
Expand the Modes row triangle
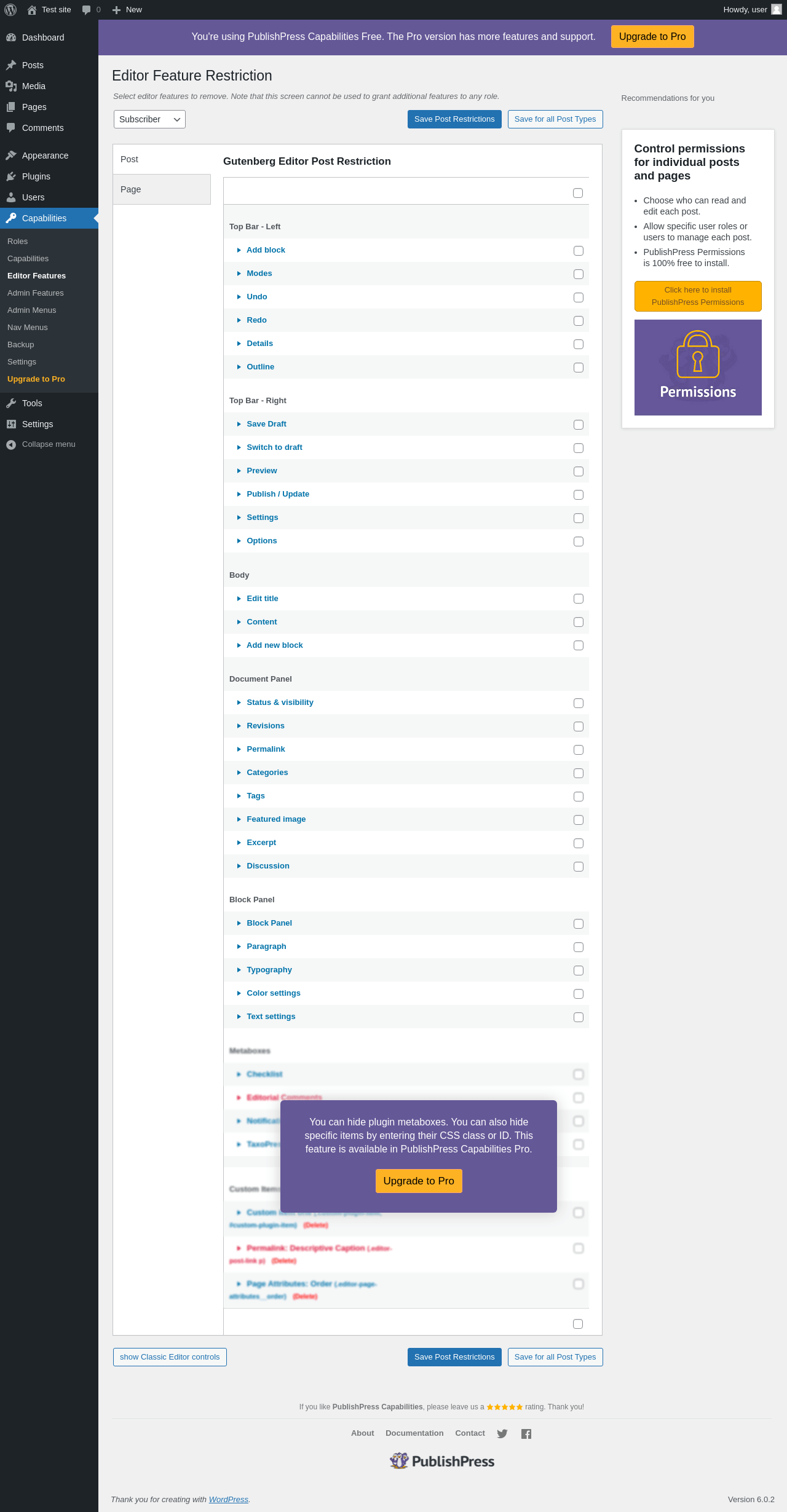click(239, 274)
